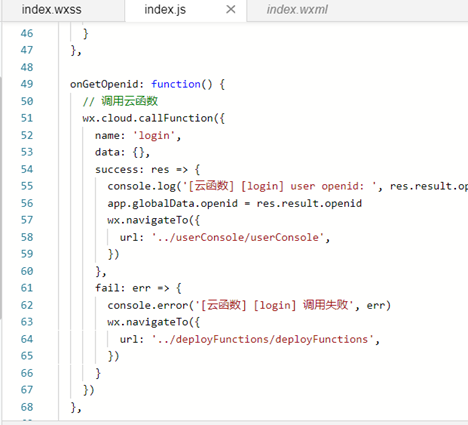Click line number 64 in gutter
Image resolution: width=468 pixels, height=425 pixels.
point(27,339)
